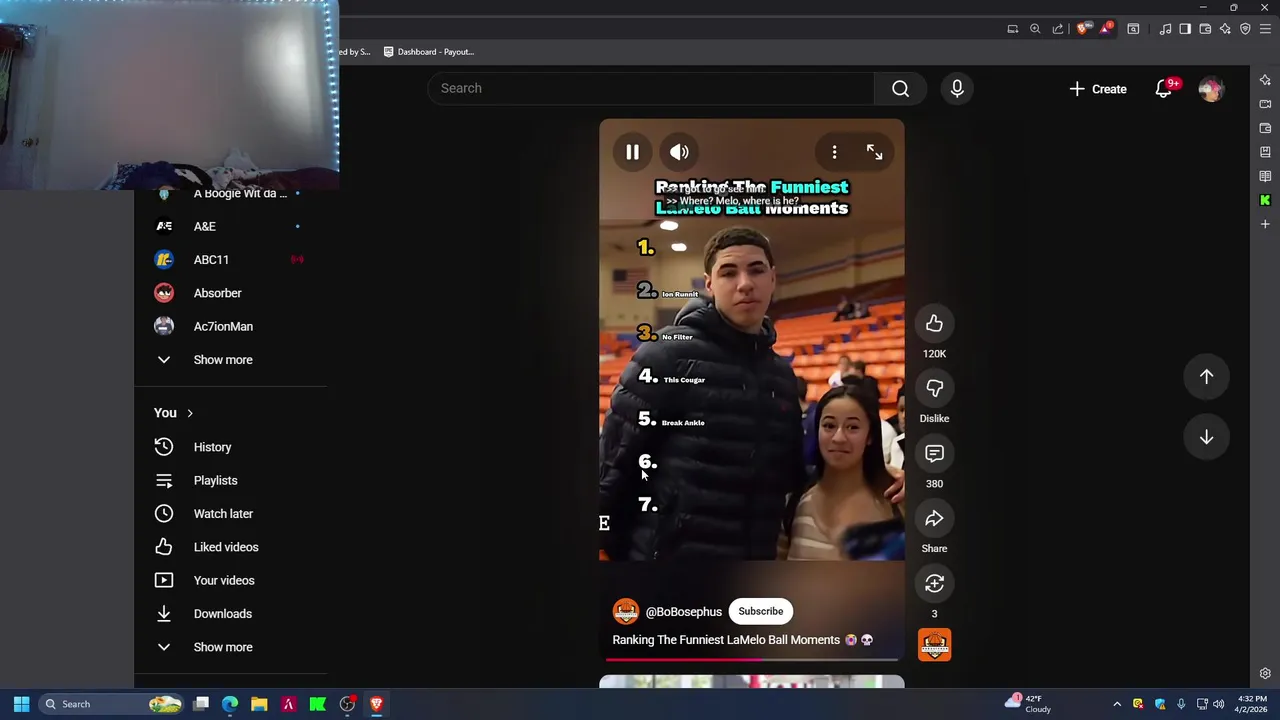1280x720 pixels.
Task: Like the LaMelo Ball Short
Action: [934, 323]
